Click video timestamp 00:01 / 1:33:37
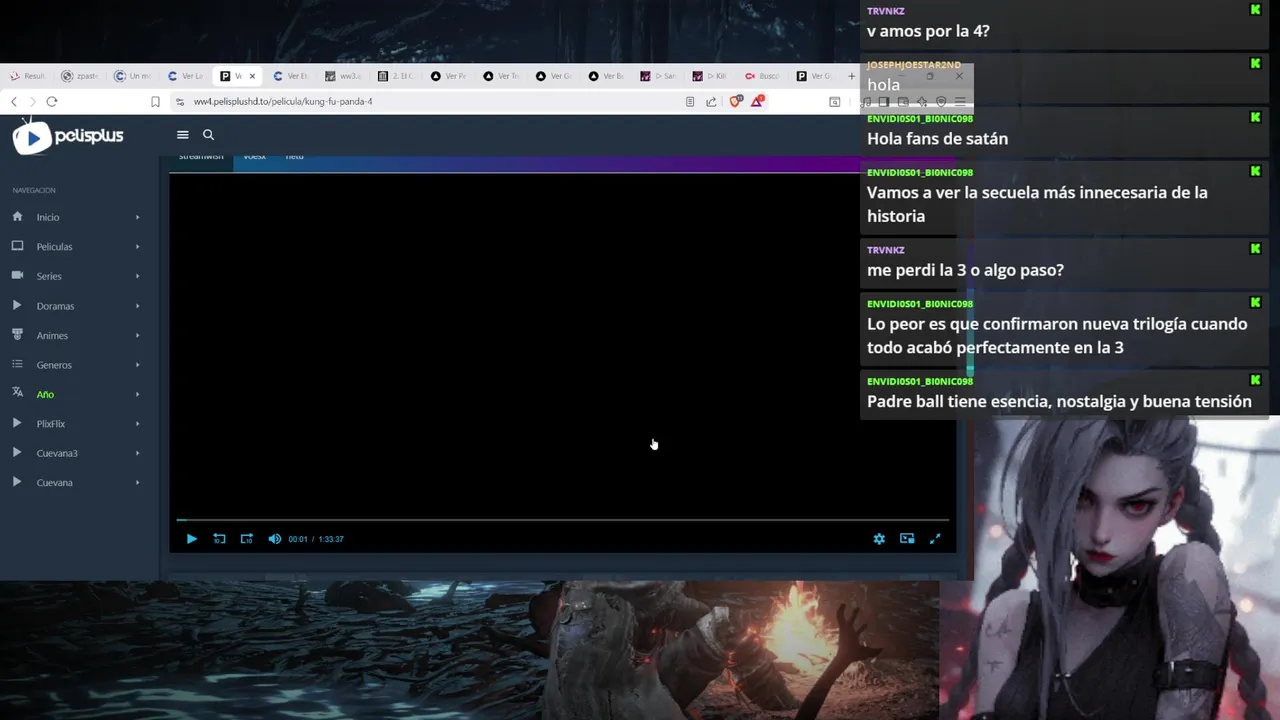 tap(316, 539)
